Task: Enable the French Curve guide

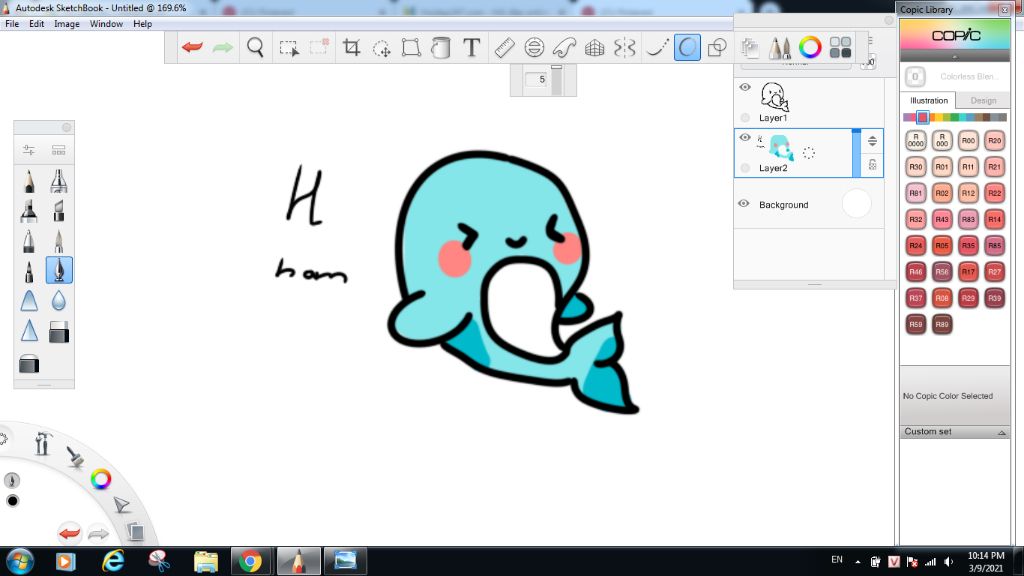Action: 564,48
